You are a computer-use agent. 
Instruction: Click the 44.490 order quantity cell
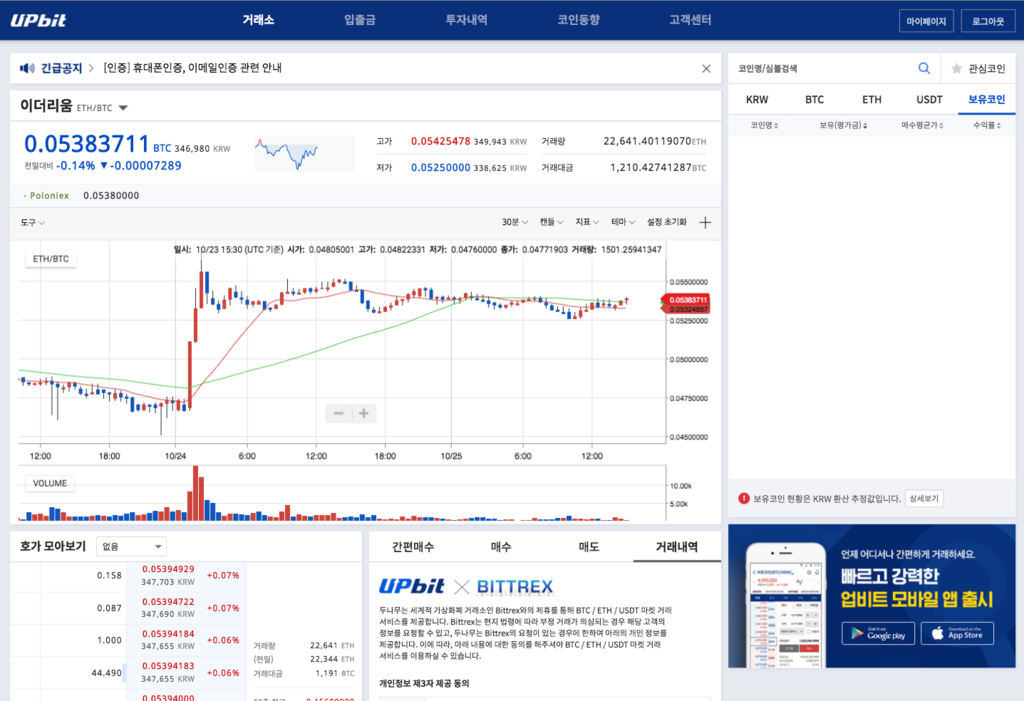click(x=106, y=672)
